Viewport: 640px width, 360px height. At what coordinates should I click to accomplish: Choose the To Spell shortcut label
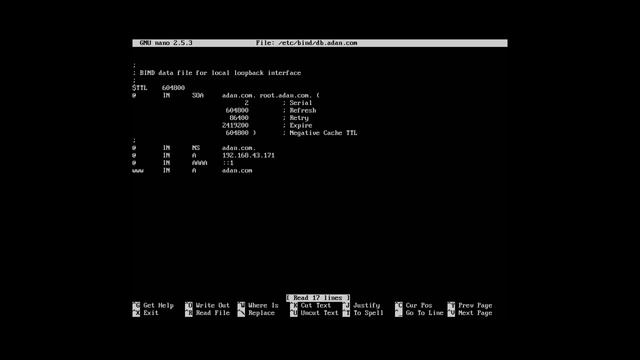pyautogui.click(x=368, y=313)
